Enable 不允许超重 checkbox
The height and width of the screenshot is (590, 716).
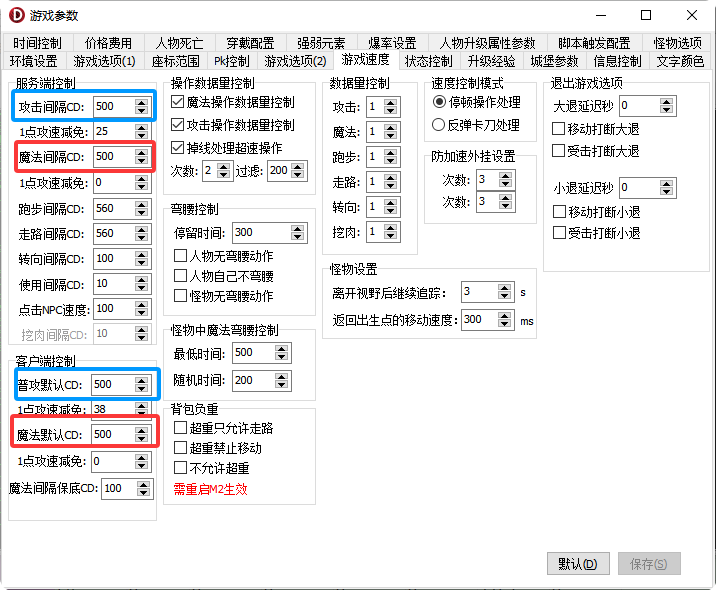(211, 468)
